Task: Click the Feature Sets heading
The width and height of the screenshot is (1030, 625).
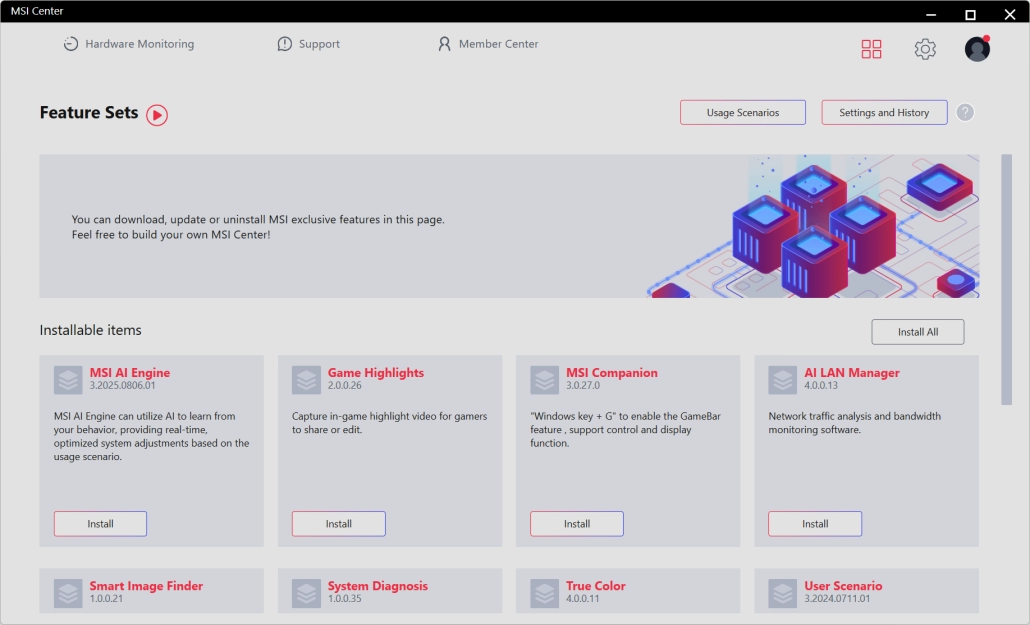Action: 89,112
